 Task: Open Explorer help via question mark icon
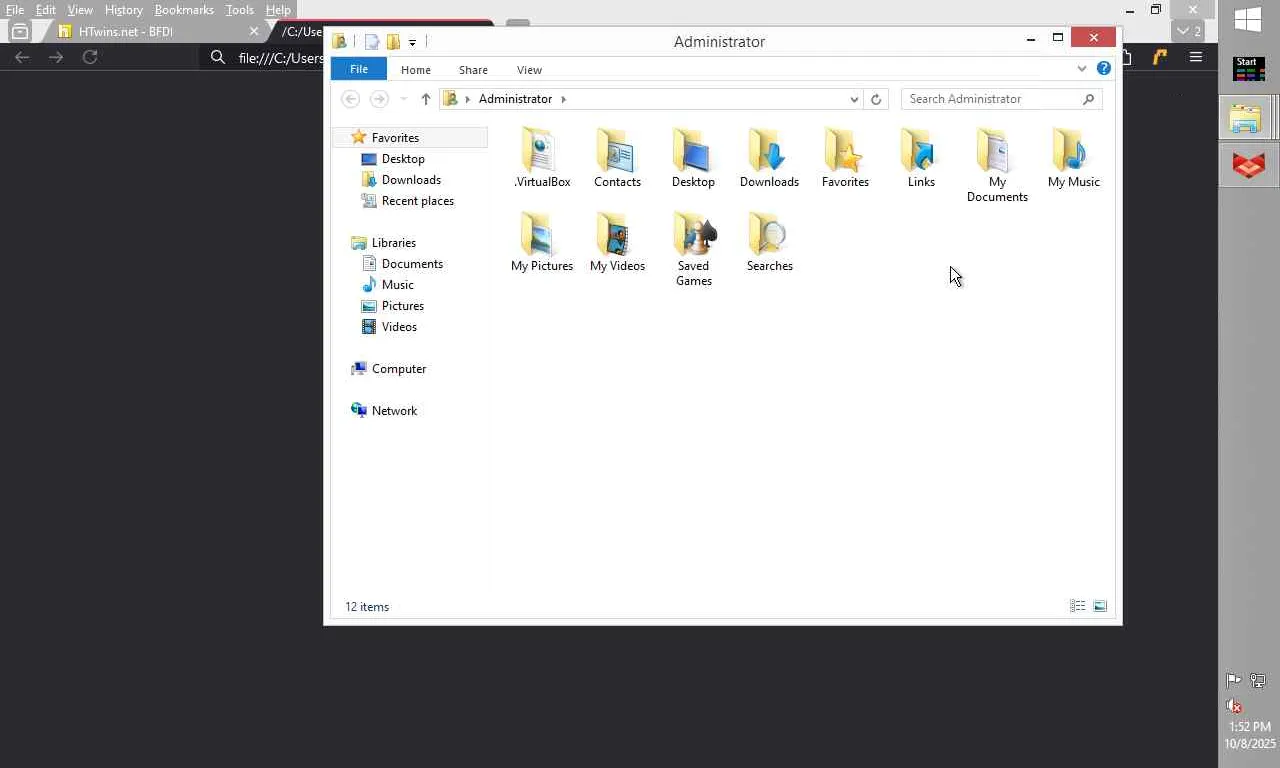tap(1104, 69)
